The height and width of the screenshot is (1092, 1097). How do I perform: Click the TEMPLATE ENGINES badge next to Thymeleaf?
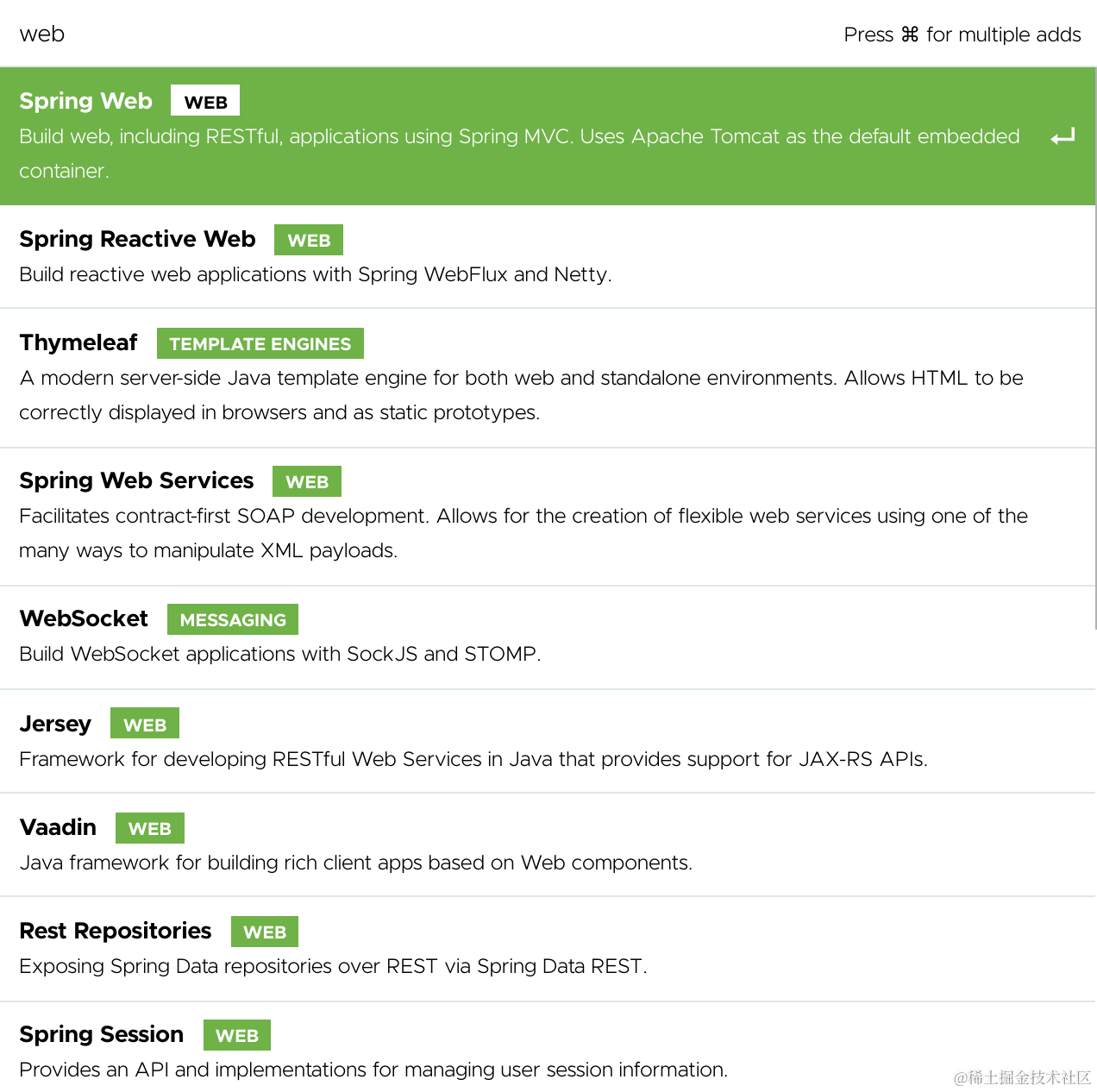pyautogui.click(x=260, y=342)
